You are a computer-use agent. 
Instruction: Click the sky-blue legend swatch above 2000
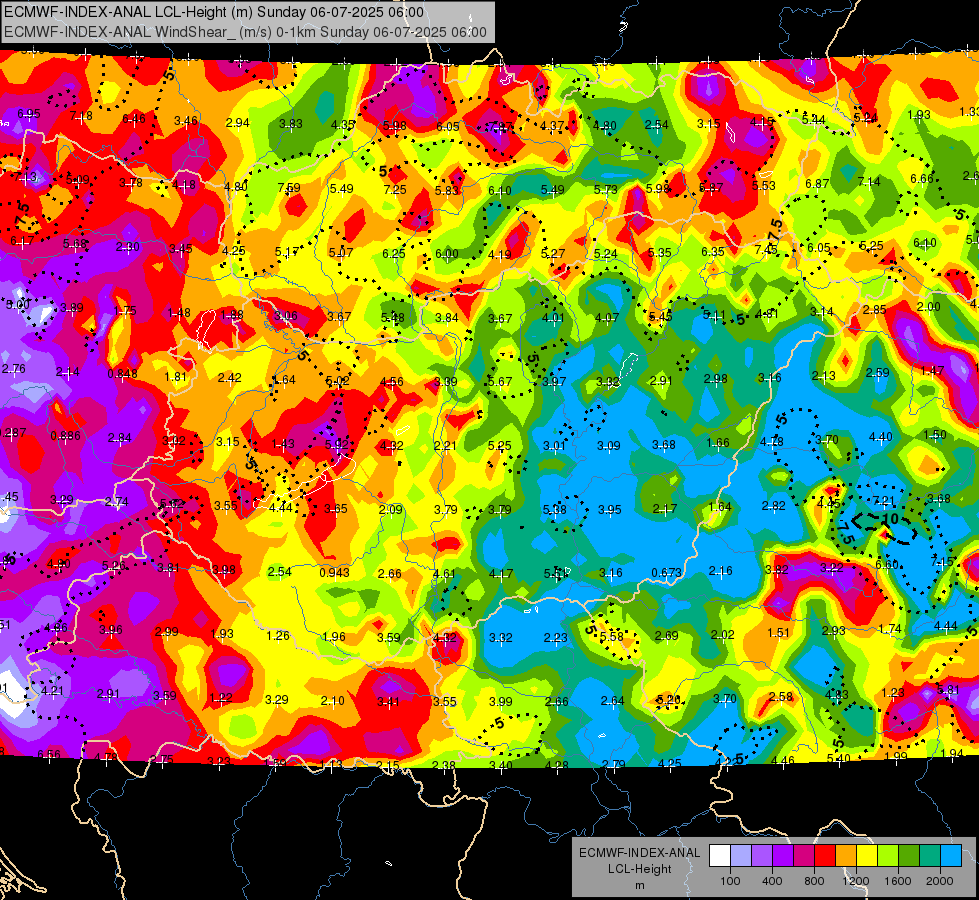pyautogui.click(x=951, y=856)
